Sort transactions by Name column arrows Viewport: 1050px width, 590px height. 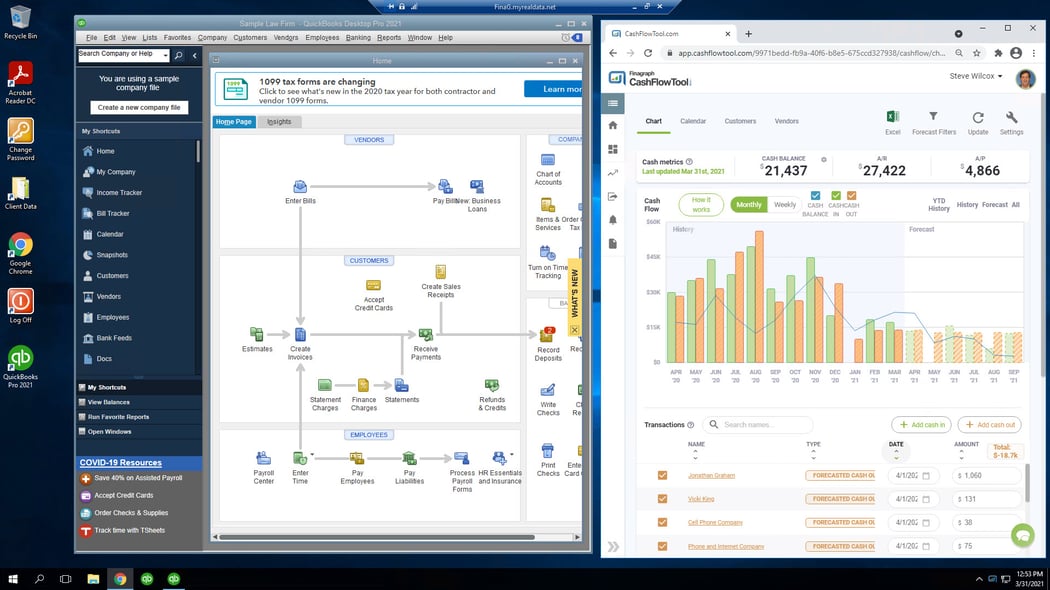pos(695,455)
